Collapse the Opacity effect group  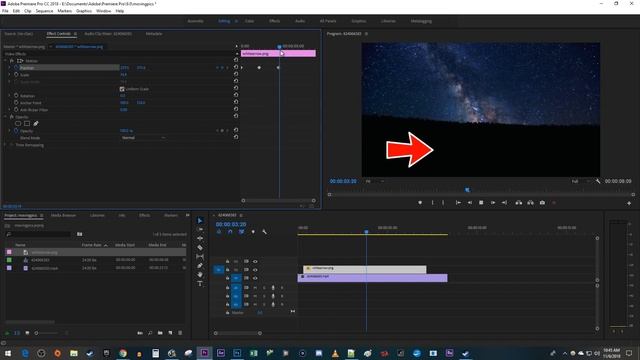[x=5, y=117]
